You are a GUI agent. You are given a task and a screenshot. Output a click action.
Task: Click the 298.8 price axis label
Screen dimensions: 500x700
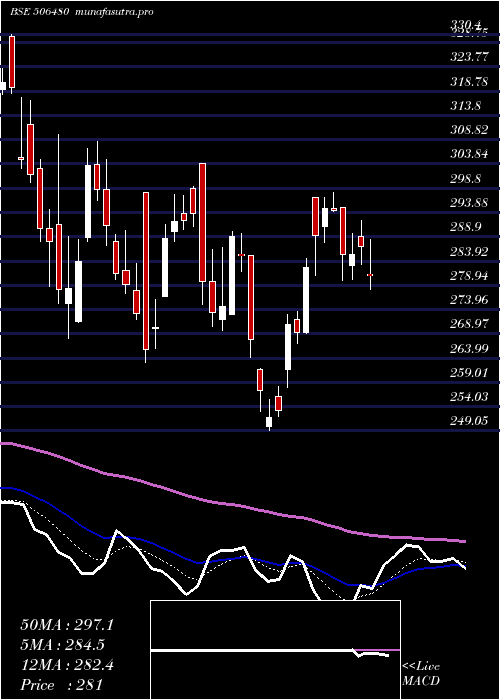(466, 179)
